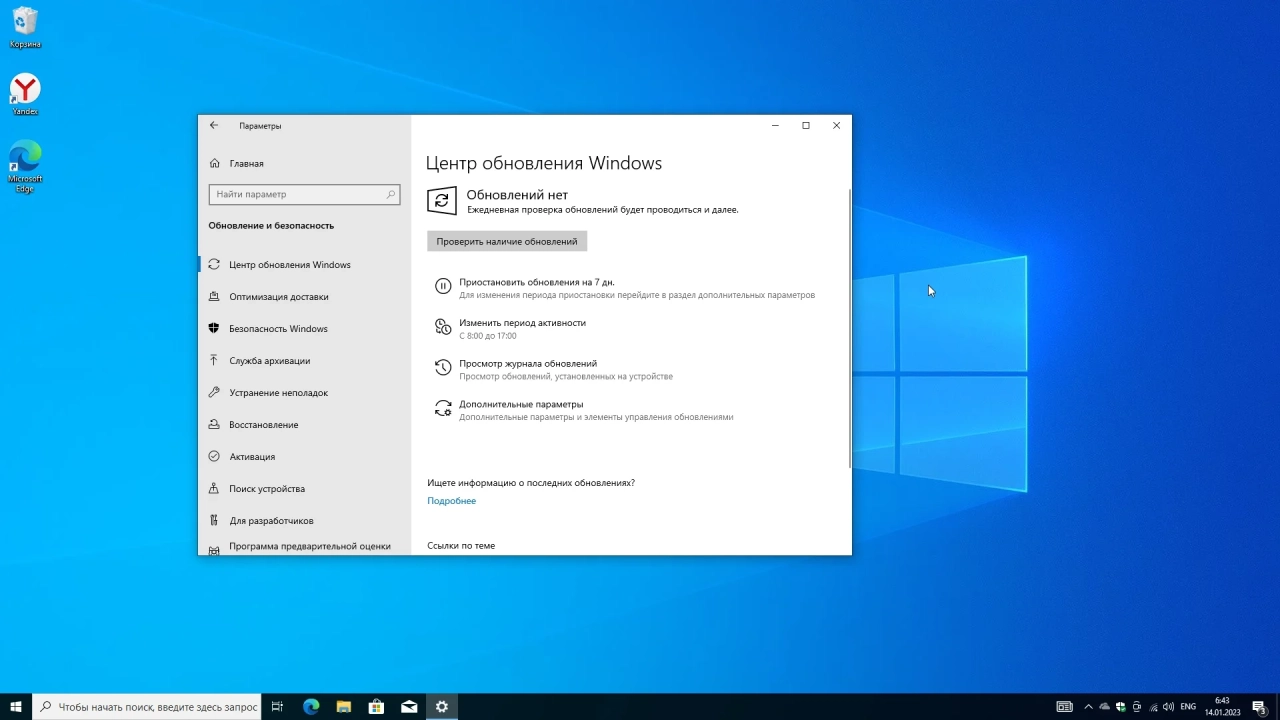Minimize the Параметры window
Image resolution: width=1280 pixels, height=720 pixels.
(775, 126)
